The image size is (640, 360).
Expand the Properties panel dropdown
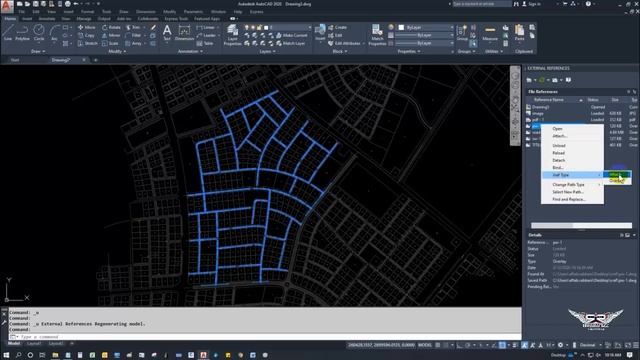point(409,51)
